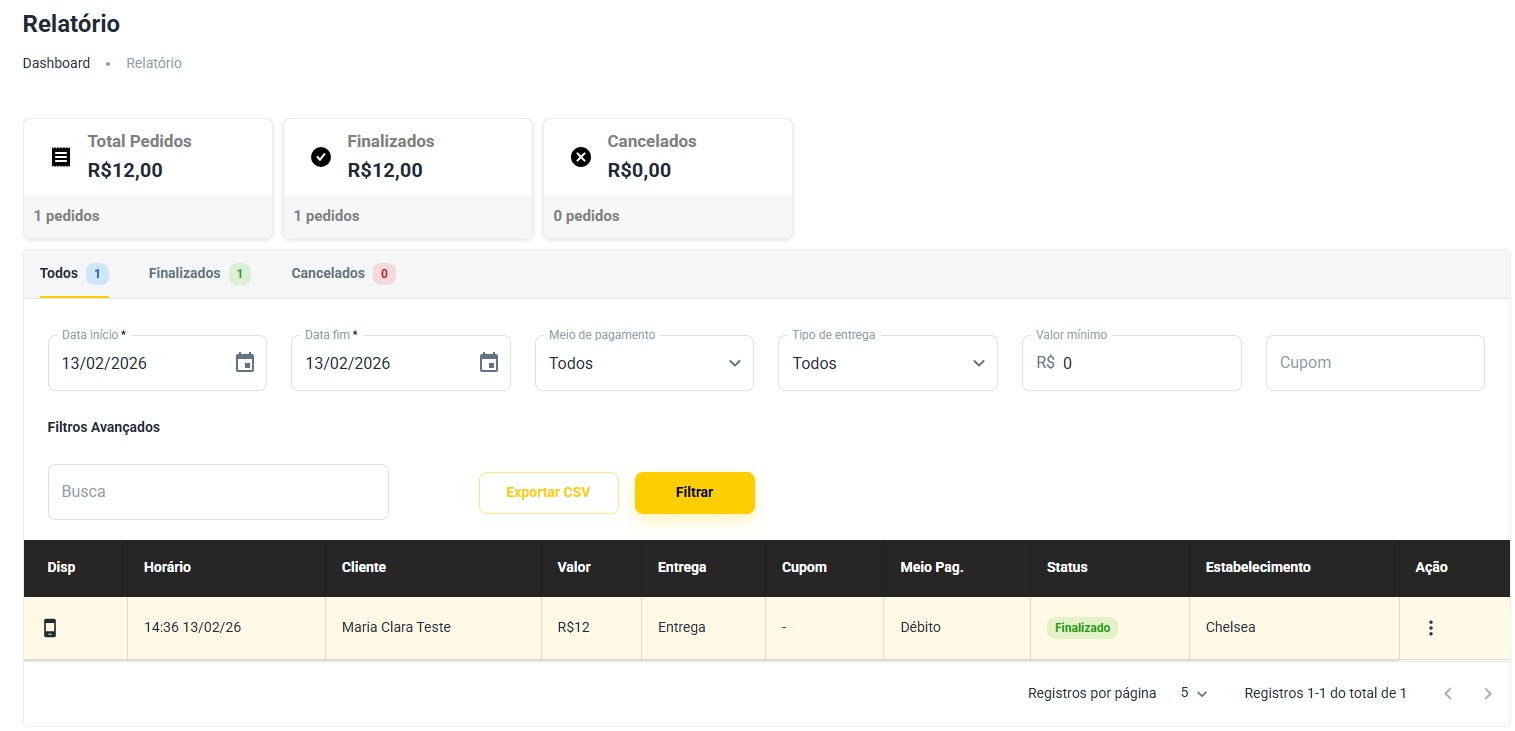Click the Total Pedidos receipt icon
Screen dimensions: 1515x731
tap(61, 157)
